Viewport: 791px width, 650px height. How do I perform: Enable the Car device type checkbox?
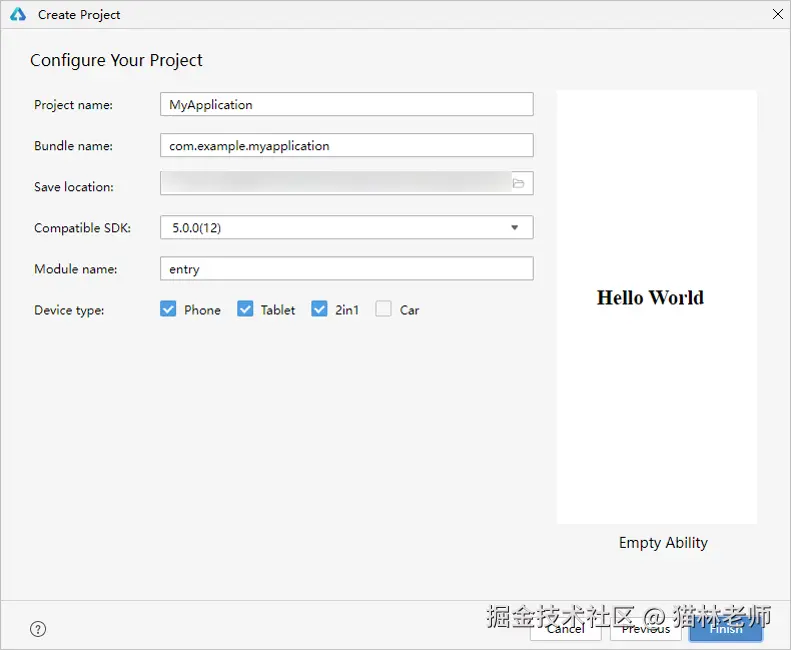(383, 309)
